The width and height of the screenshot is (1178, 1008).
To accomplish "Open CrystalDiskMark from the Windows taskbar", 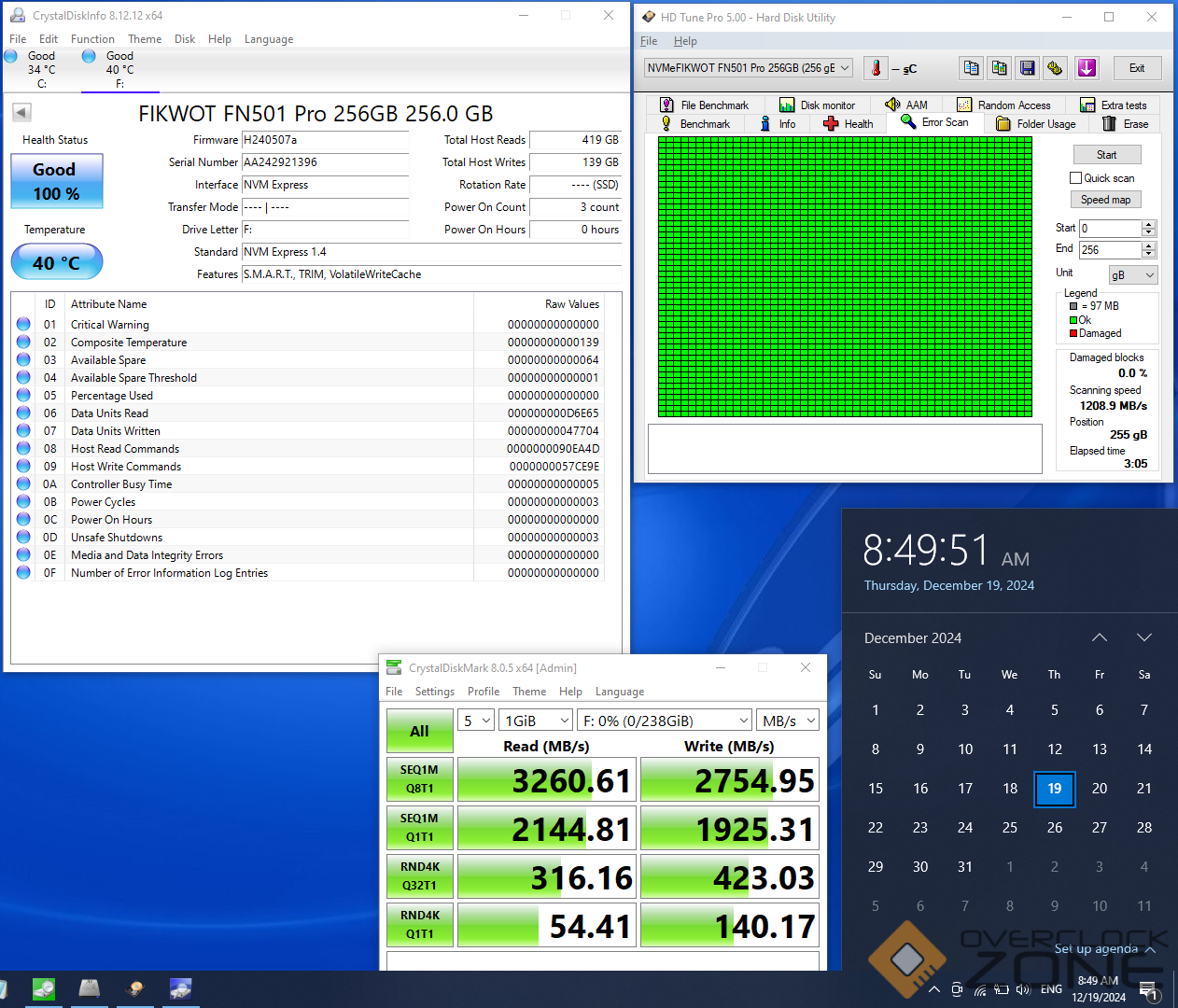I will pos(44,988).
